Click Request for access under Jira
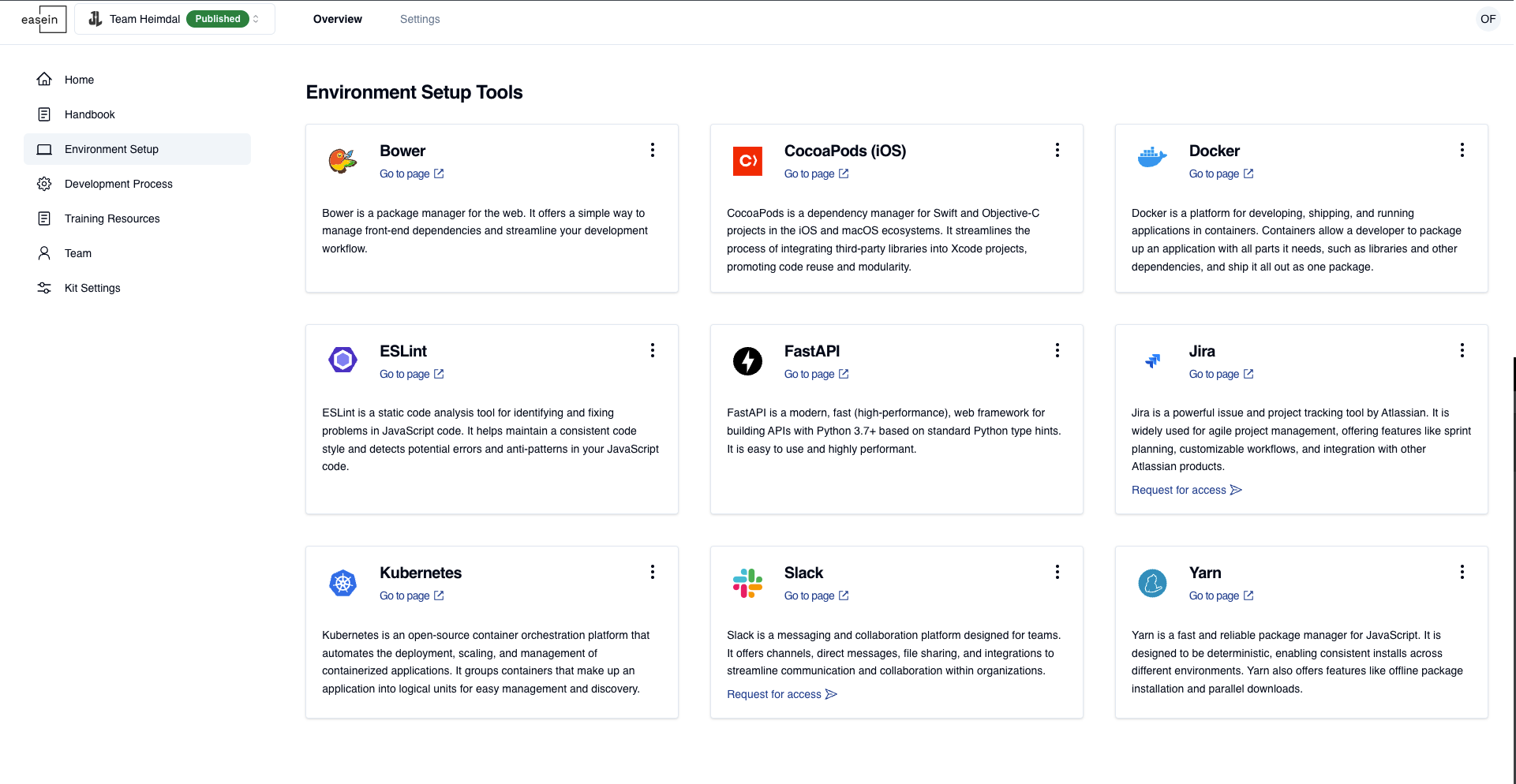This screenshot has height=784, width=1516. [1186, 490]
